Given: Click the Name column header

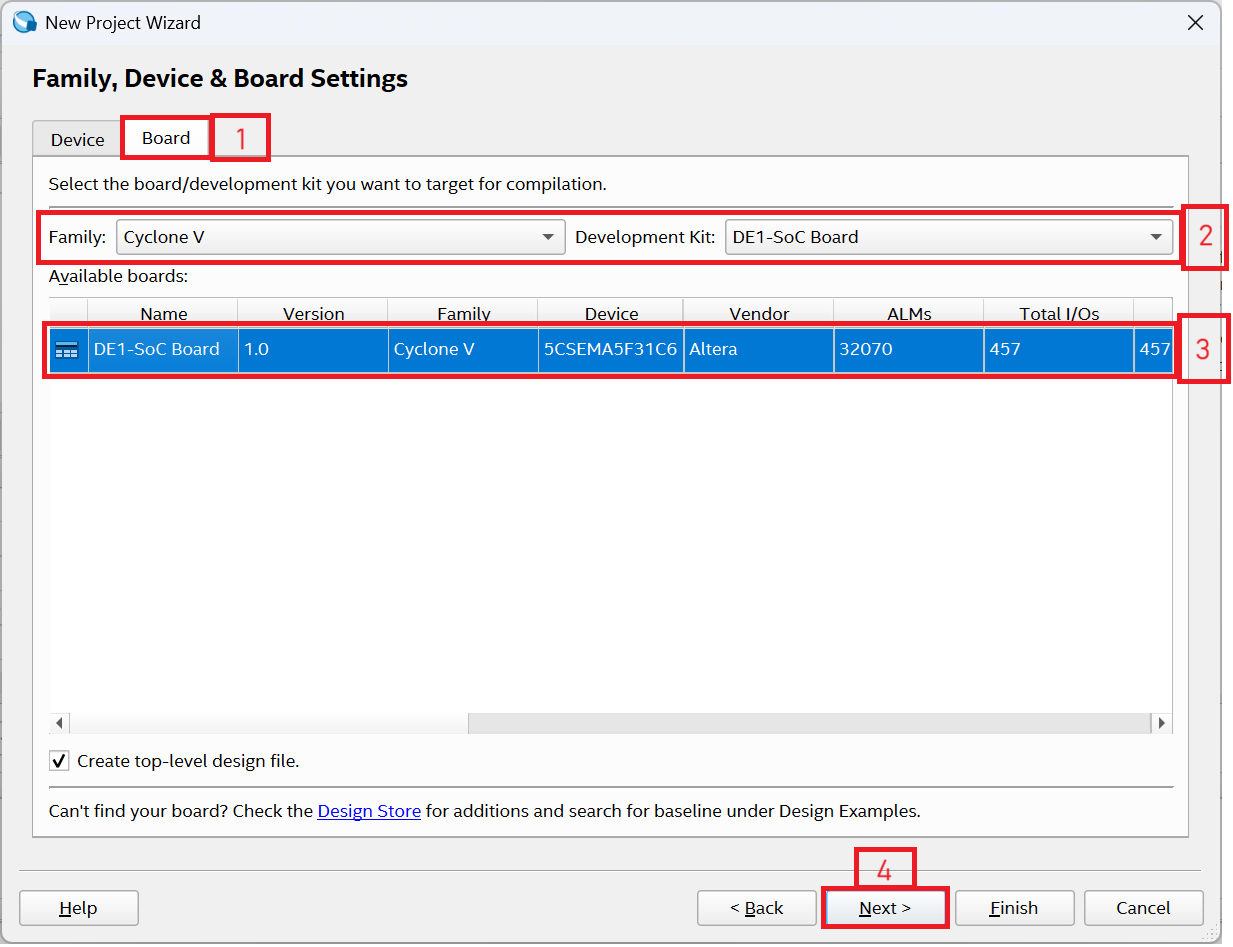Looking at the screenshot, I should tap(163, 313).
